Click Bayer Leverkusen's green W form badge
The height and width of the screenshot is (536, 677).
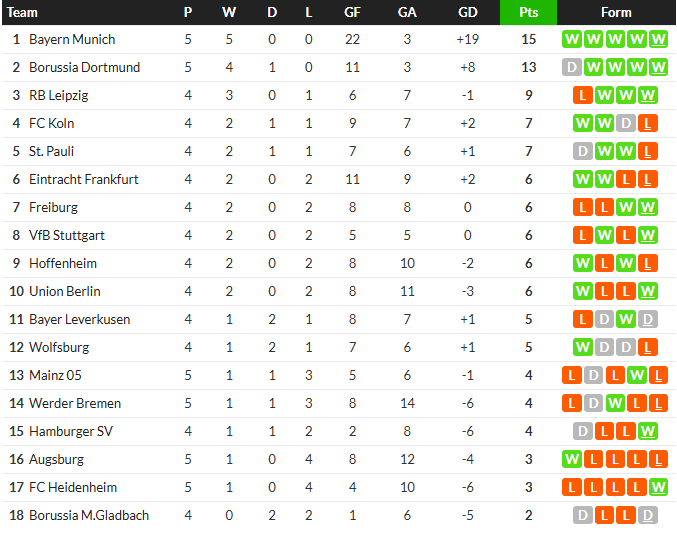(x=626, y=319)
